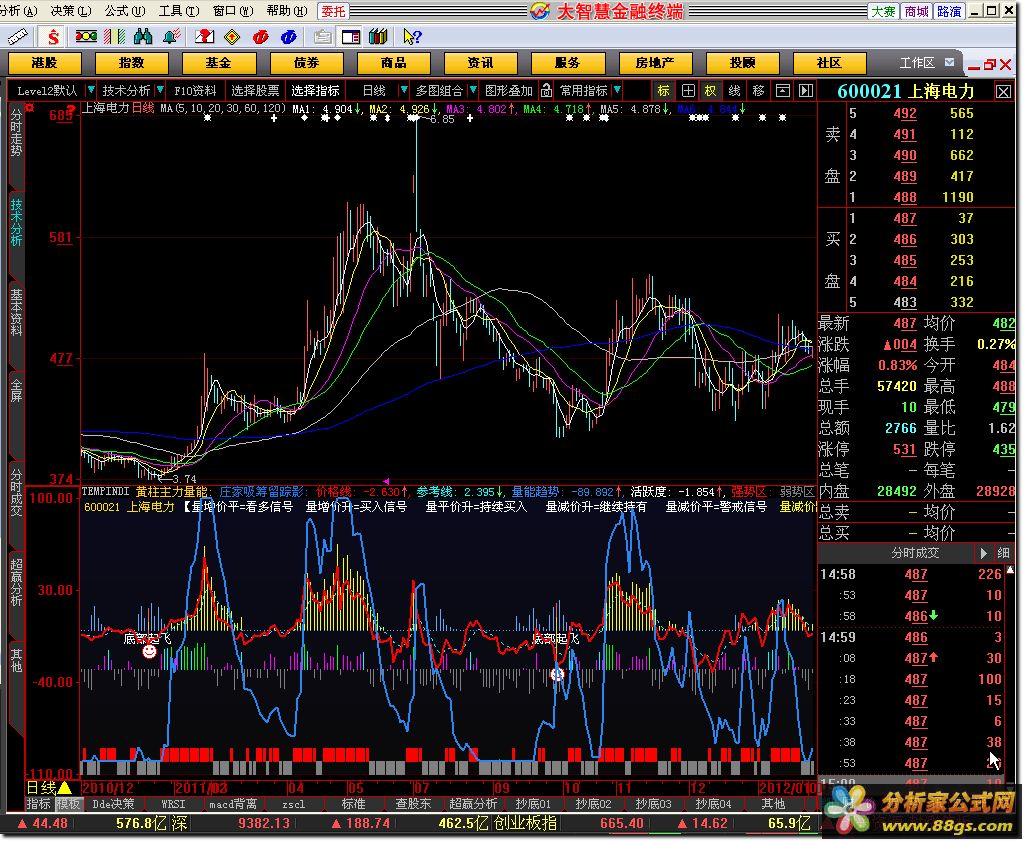Click the alarm bell alert icon

coord(172,37)
